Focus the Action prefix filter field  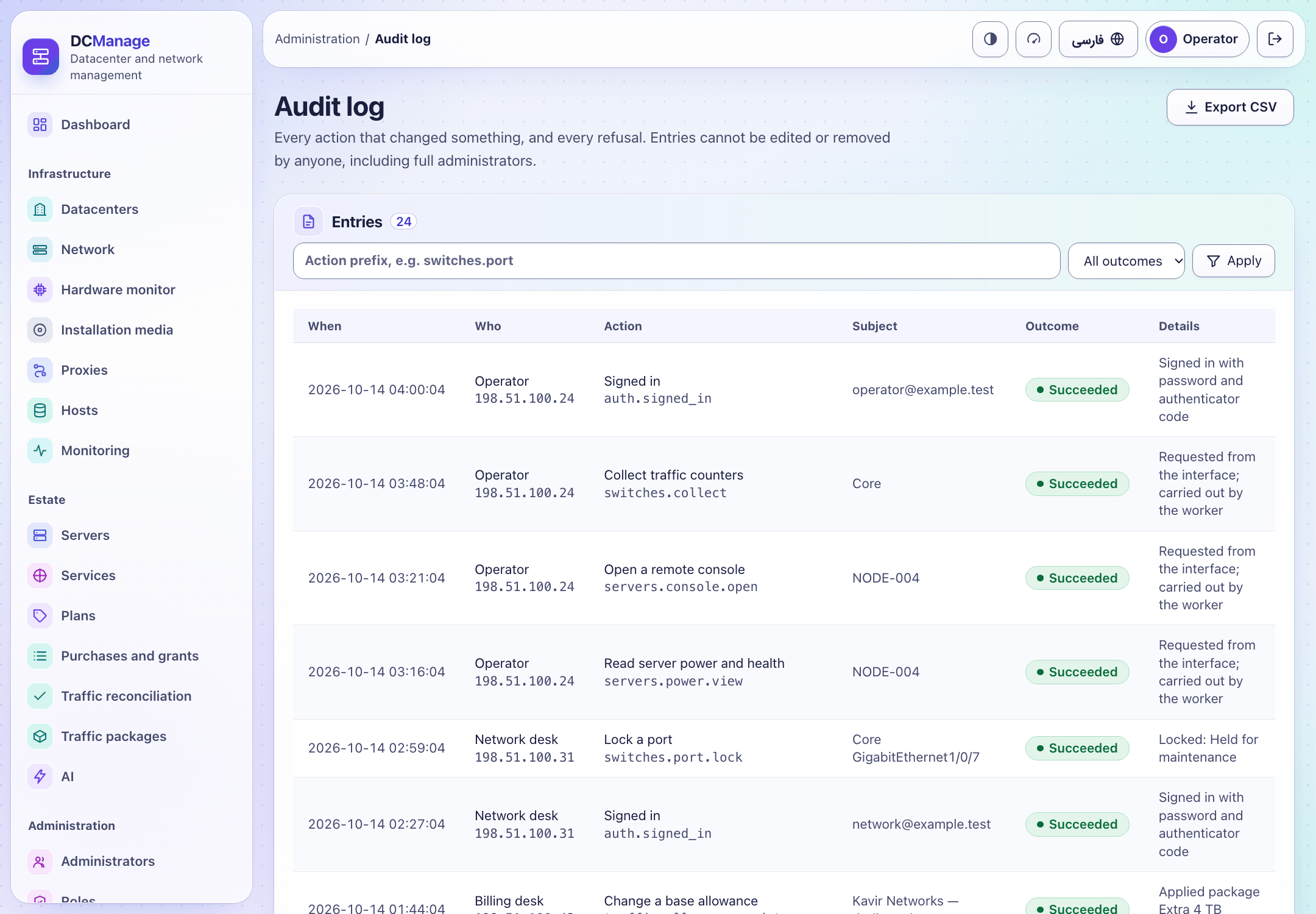point(676,261)
